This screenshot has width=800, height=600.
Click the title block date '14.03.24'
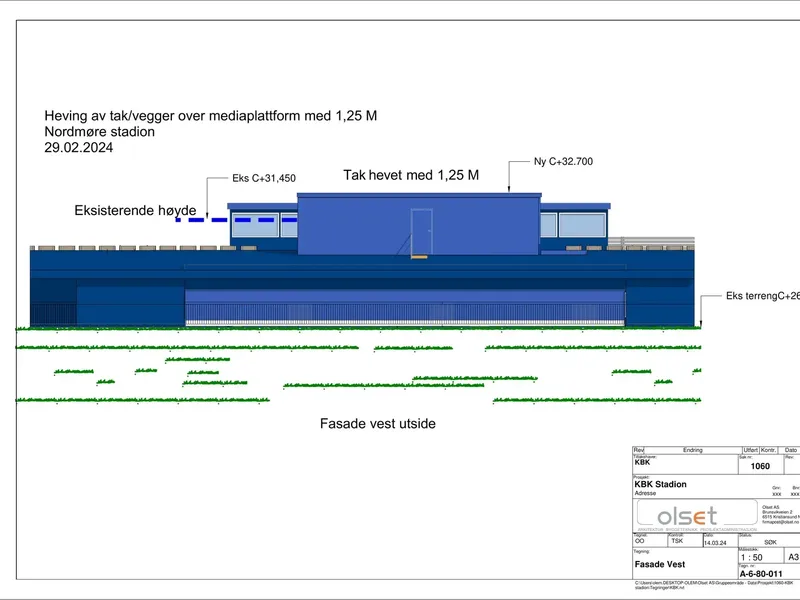715,543
